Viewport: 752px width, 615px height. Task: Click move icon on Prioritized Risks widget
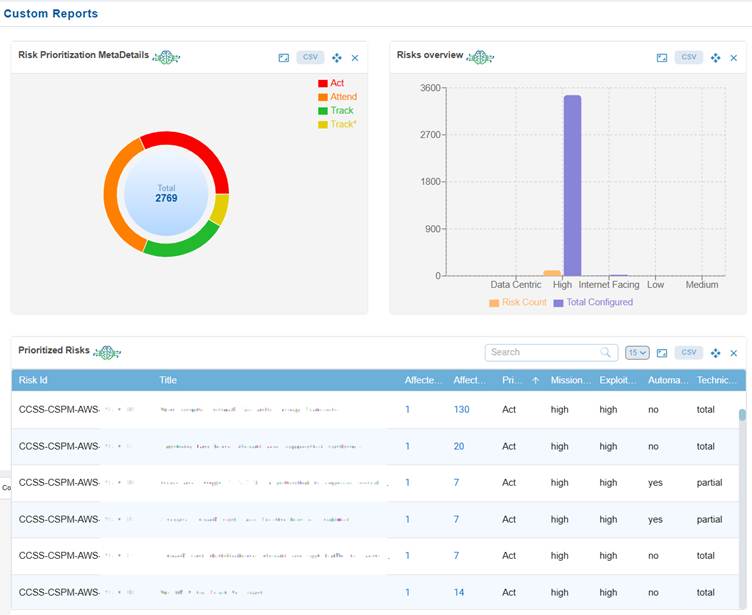pos(716,353)
